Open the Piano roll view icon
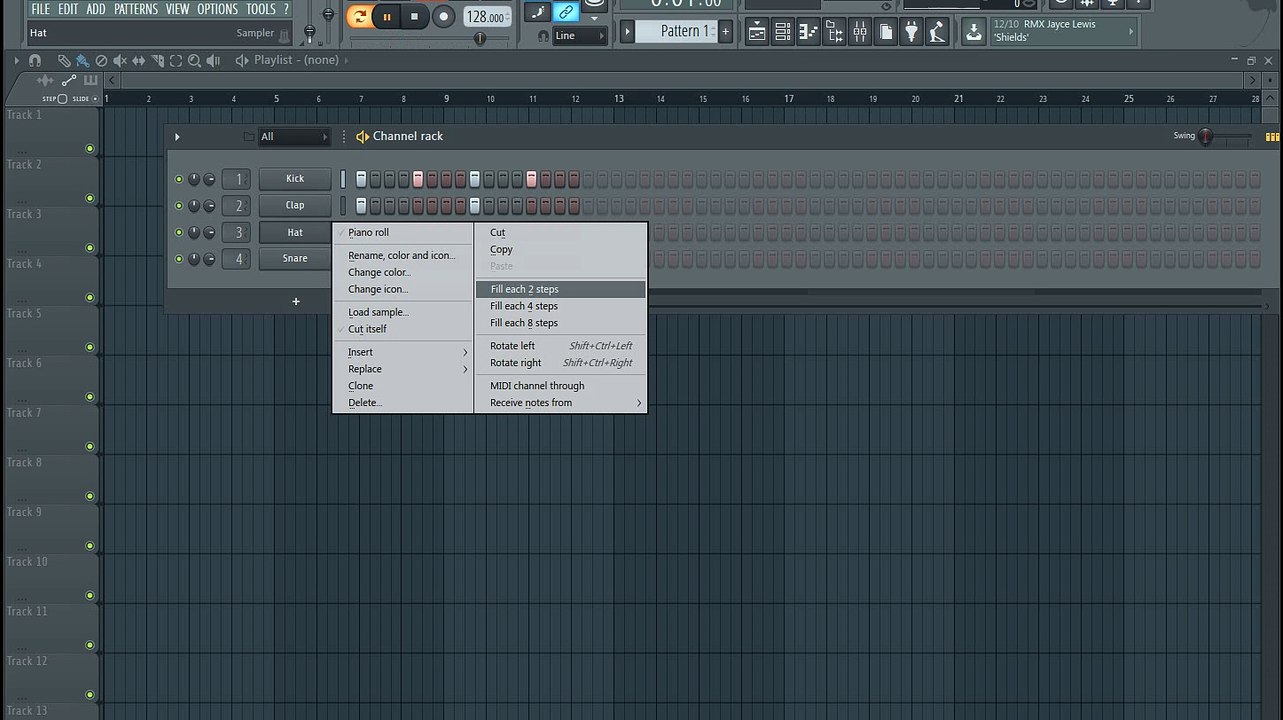 808,33
